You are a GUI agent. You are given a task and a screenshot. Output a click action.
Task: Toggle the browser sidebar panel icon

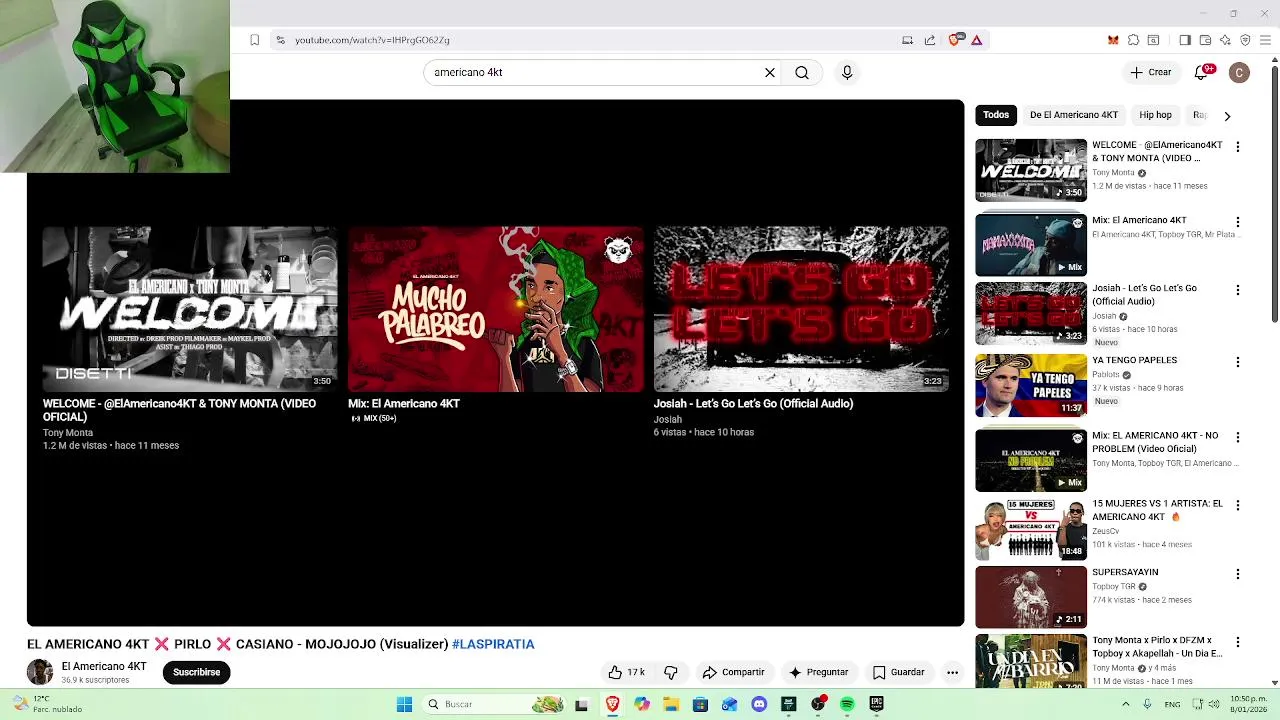pos(1185,40)
